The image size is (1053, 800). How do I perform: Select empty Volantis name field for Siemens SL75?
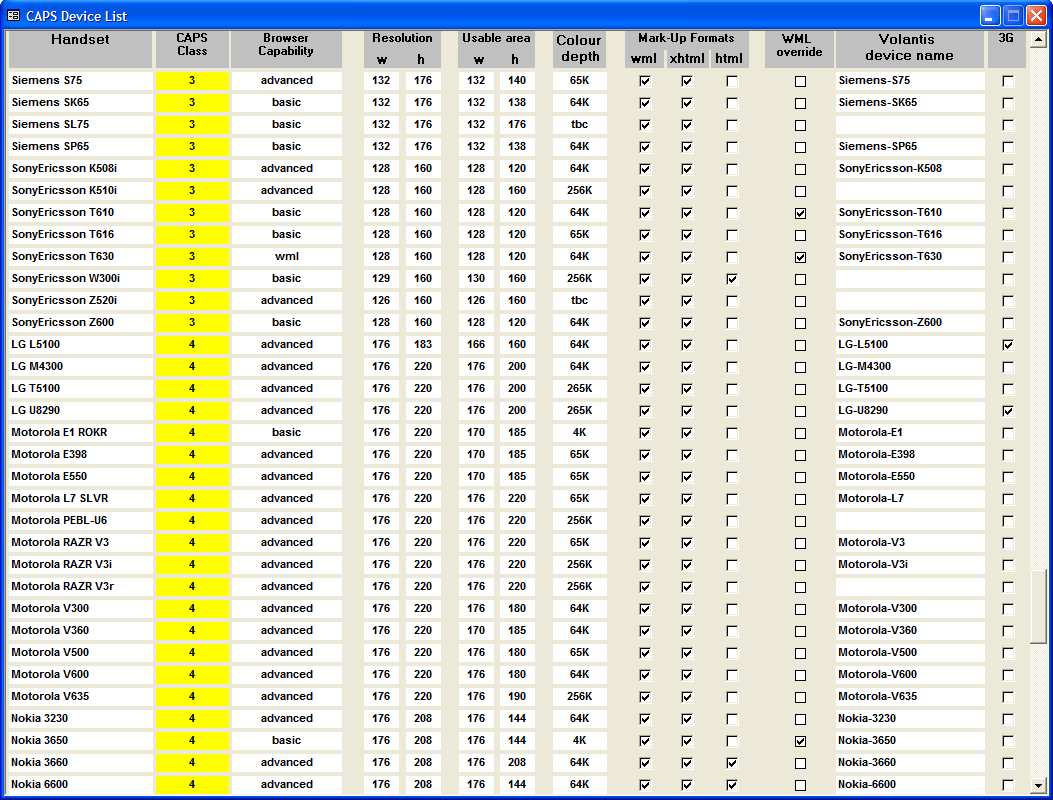(x=909, y=125)
